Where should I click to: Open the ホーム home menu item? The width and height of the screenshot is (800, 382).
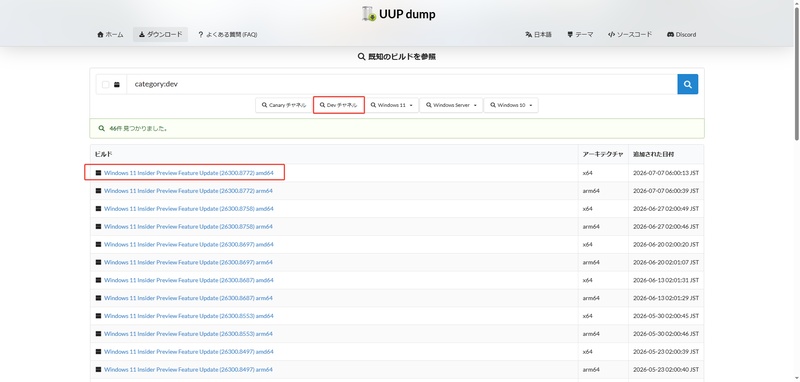(x=110, y=35)
